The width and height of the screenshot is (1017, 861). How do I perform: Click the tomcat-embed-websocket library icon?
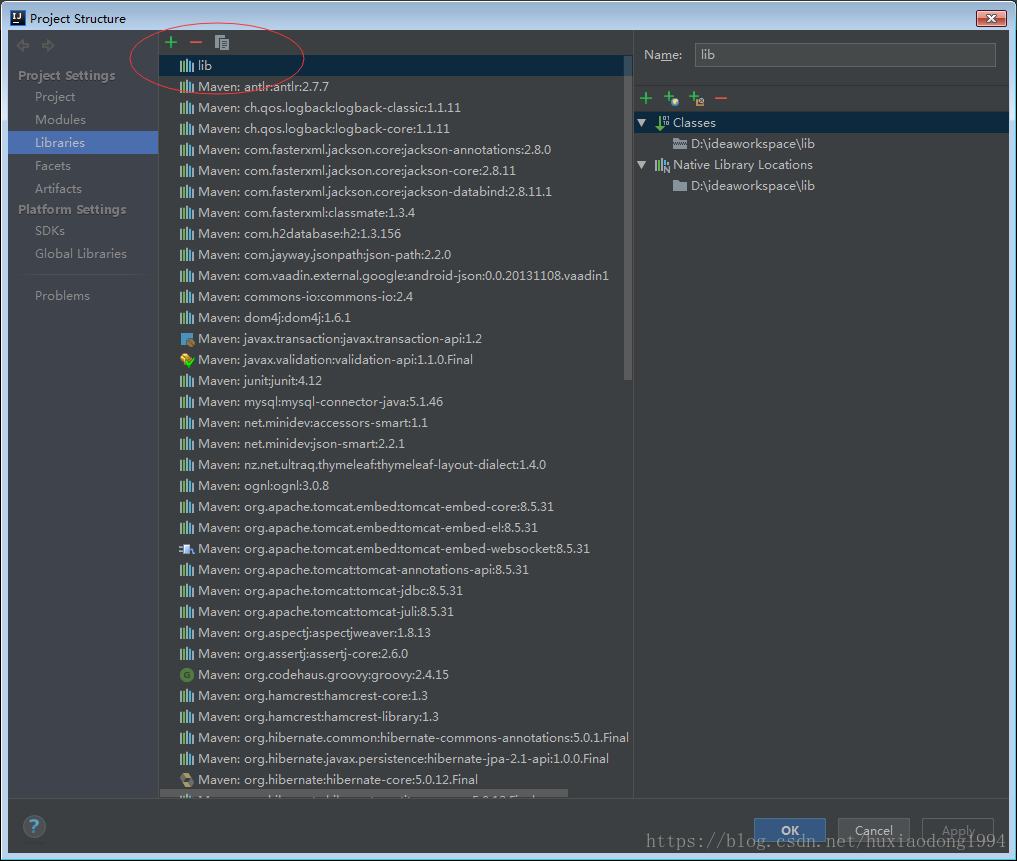click(187, 549)
